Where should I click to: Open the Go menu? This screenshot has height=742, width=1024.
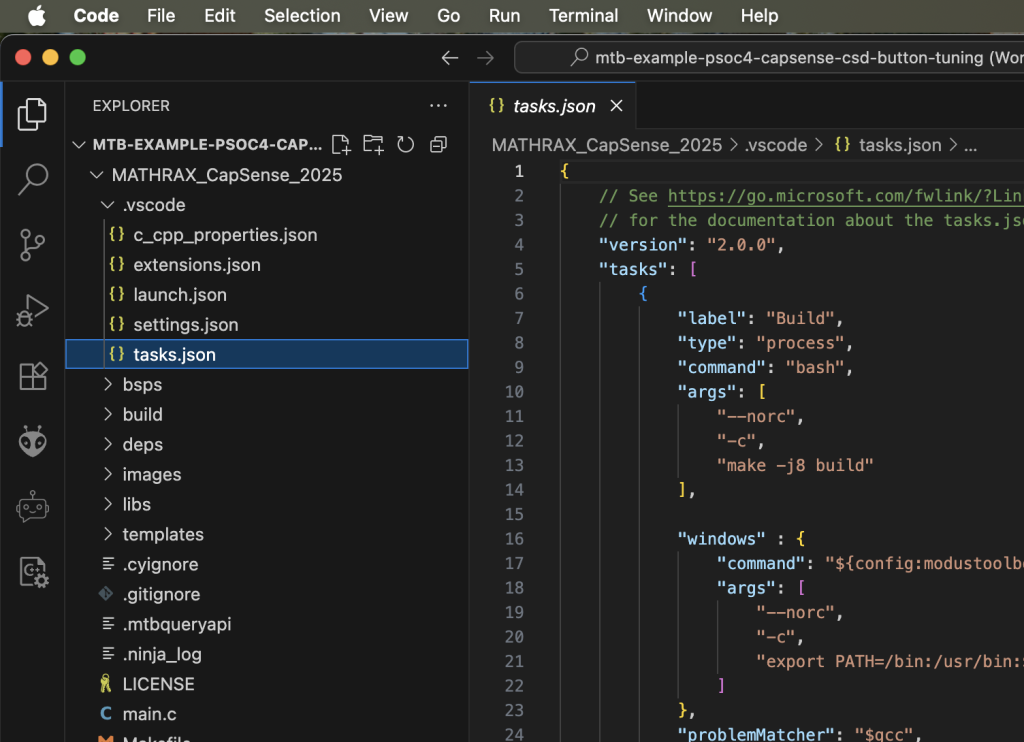tap(449, 16)
